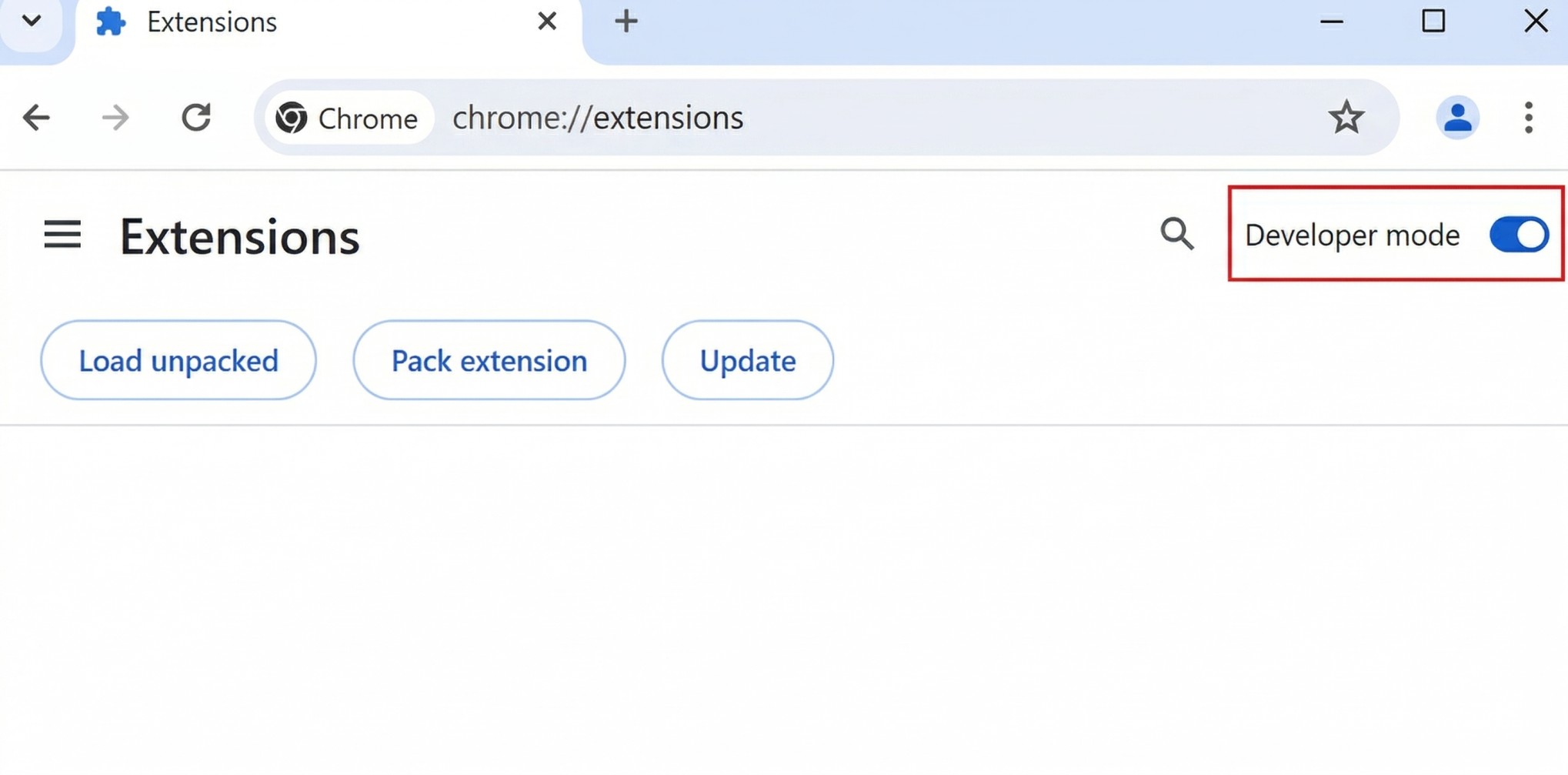This screenshot has height=775, width=1568.
Task: Click the Load unpacked button
Action: point(178,359)
